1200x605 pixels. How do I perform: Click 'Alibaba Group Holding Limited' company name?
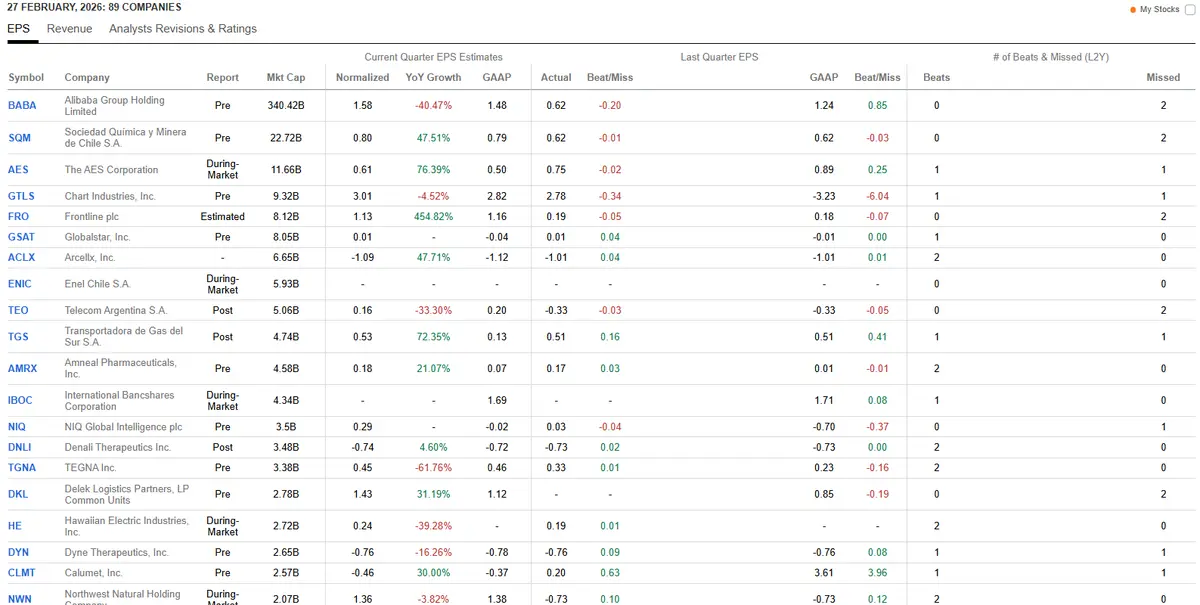click(114, 105)
